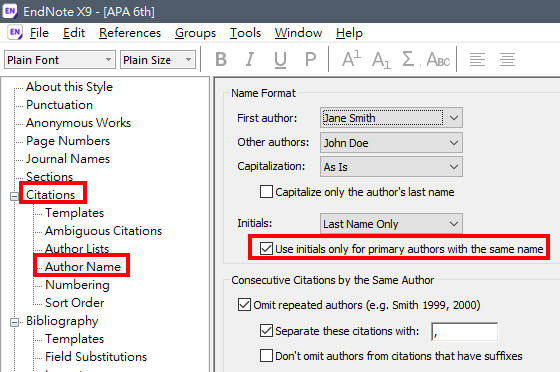Toggle Capitalize only the author's last name
This screenshot has height=372, width=560.
pos(266,192)
